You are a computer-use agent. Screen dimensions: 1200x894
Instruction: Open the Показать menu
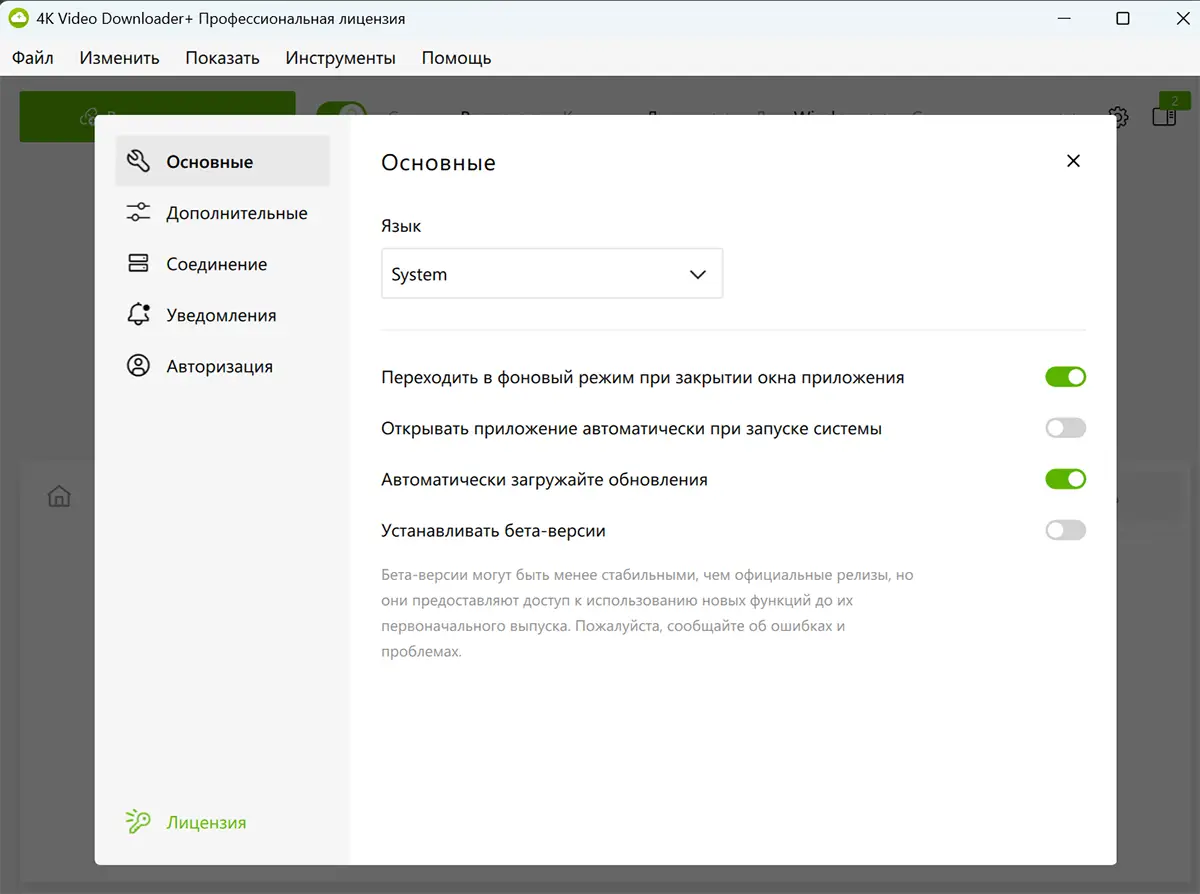[x=222, y=57]
